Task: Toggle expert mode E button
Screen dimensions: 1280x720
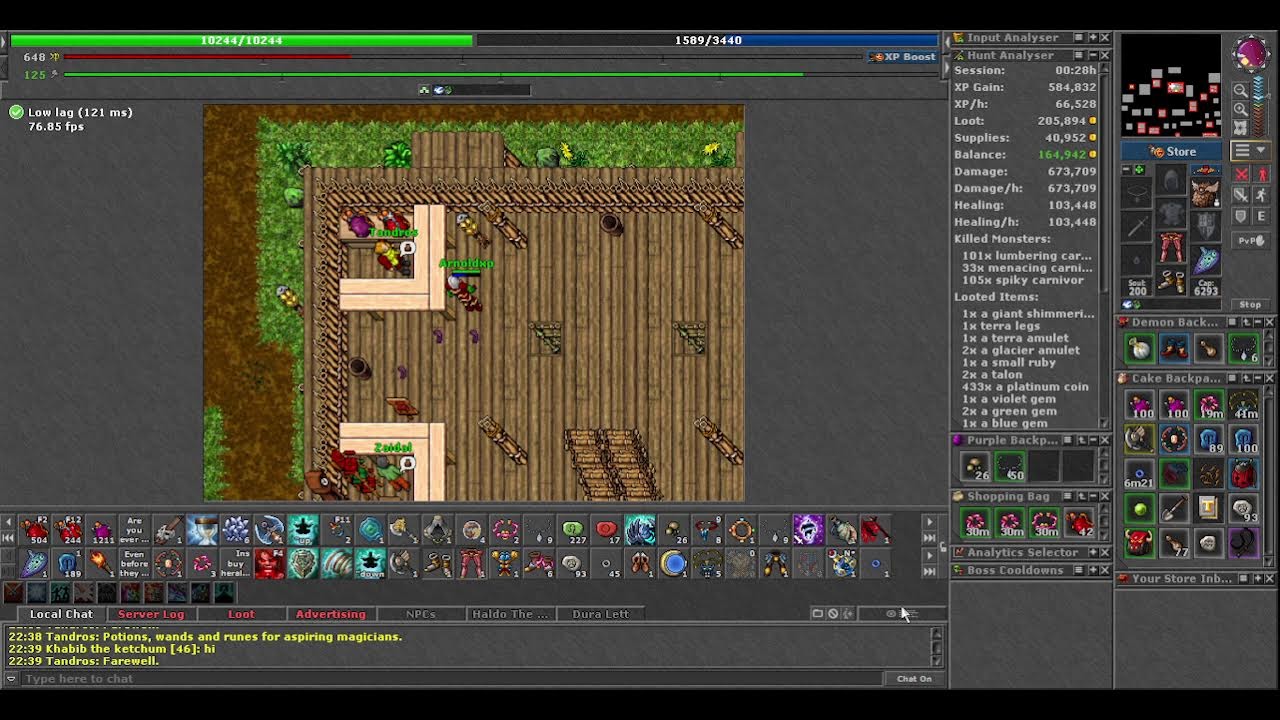Action: [x=1261, y=216]
